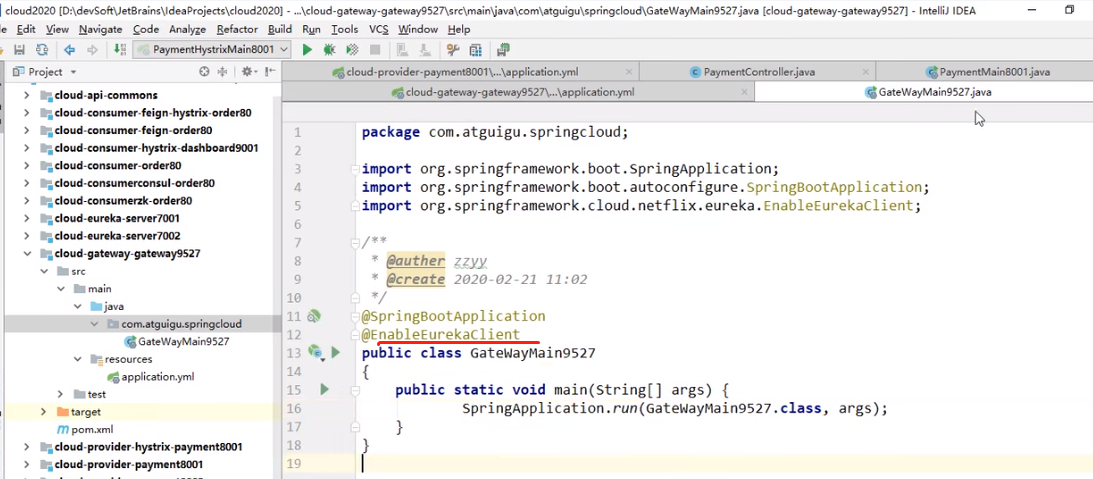Switch to PaymentMain8001.java tab
This screenshot has height=479, width=1093.
987,72
